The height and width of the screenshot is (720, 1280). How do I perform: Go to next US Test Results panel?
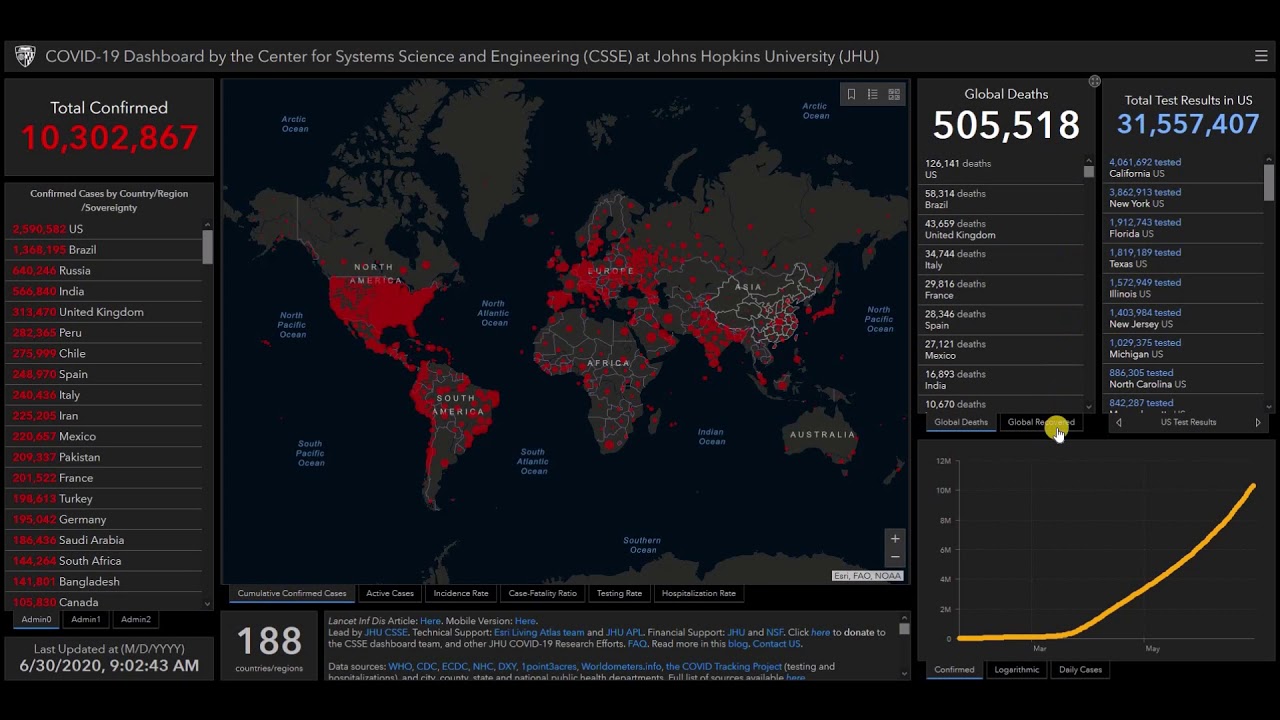tap(1258, 422)
